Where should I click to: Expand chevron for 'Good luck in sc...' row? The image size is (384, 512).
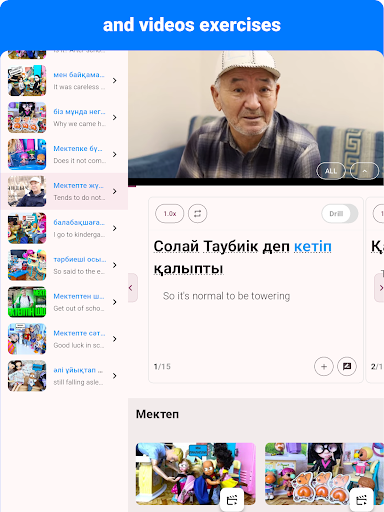point(115,339)
